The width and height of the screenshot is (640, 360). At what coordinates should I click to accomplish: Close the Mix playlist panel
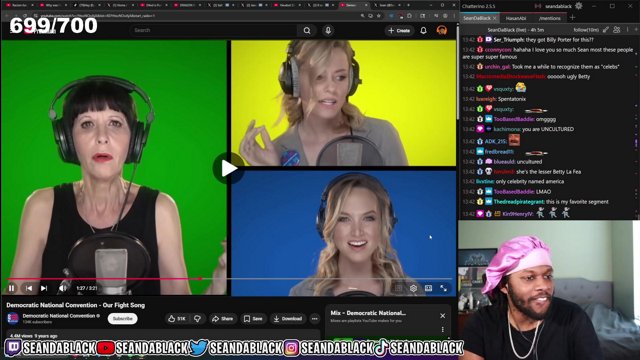tap(442, 316)
